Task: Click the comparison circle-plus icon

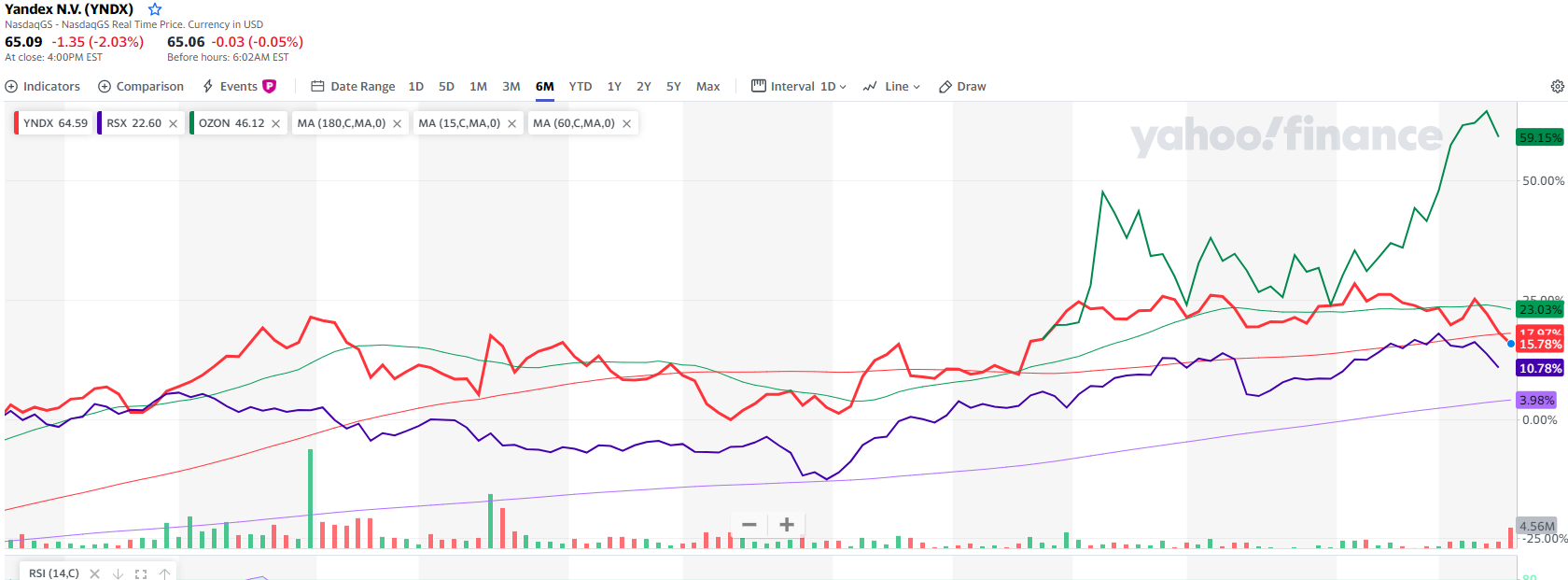Action: 105,86
